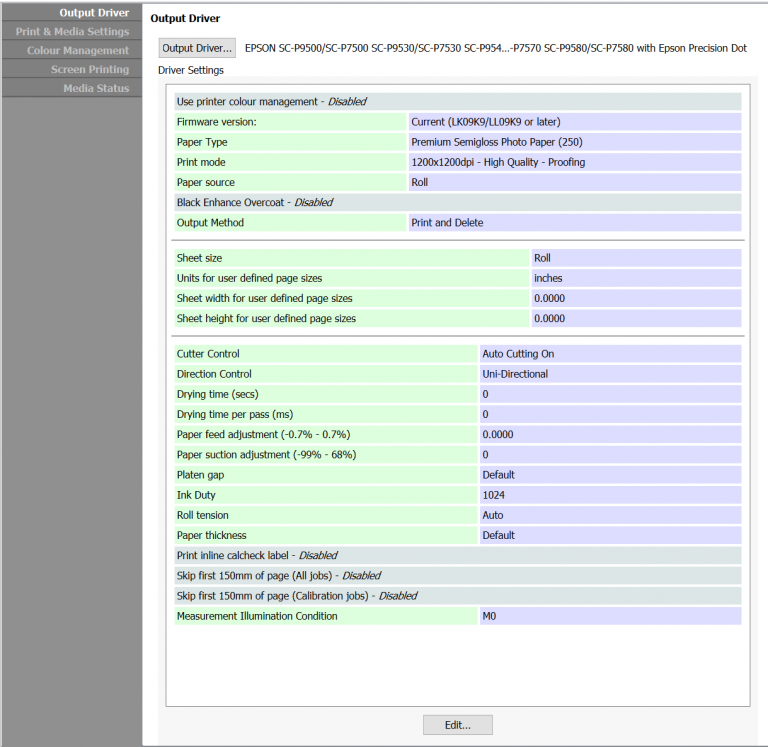
Task: Select the Output Driver sidebar tab
Action: [x=72, y=13]
